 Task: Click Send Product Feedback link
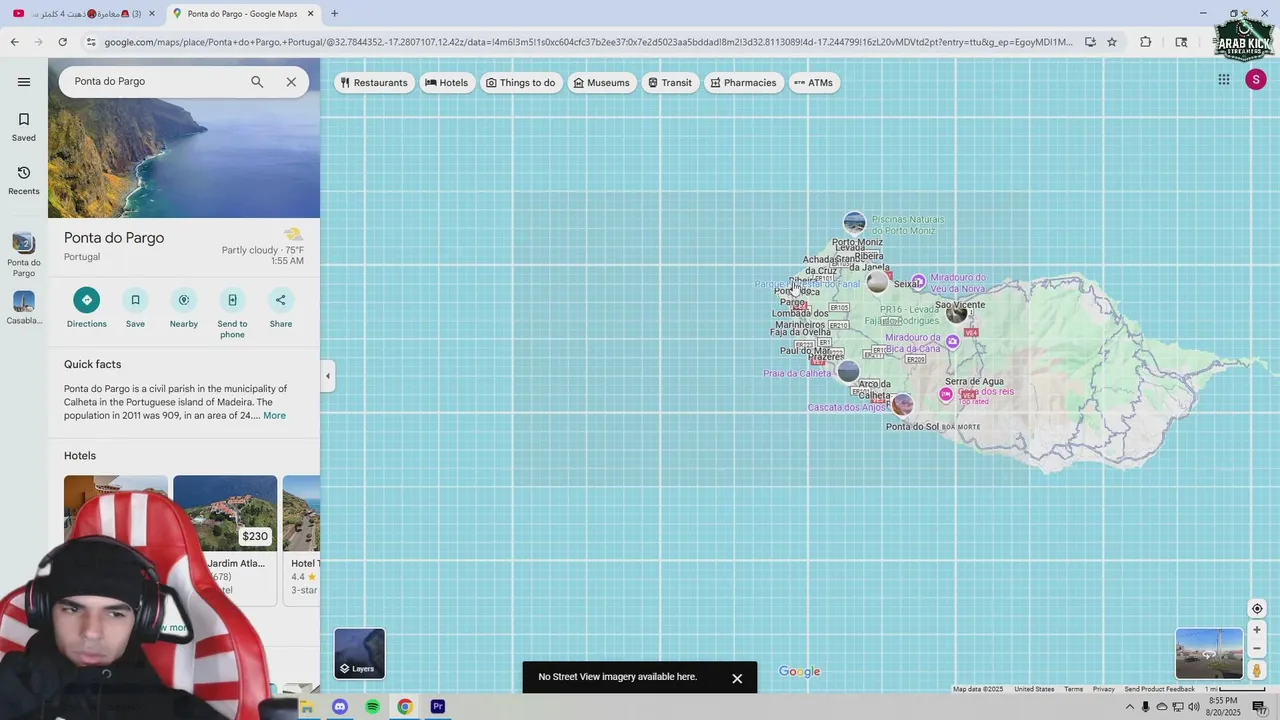(x=1159, y=689)
